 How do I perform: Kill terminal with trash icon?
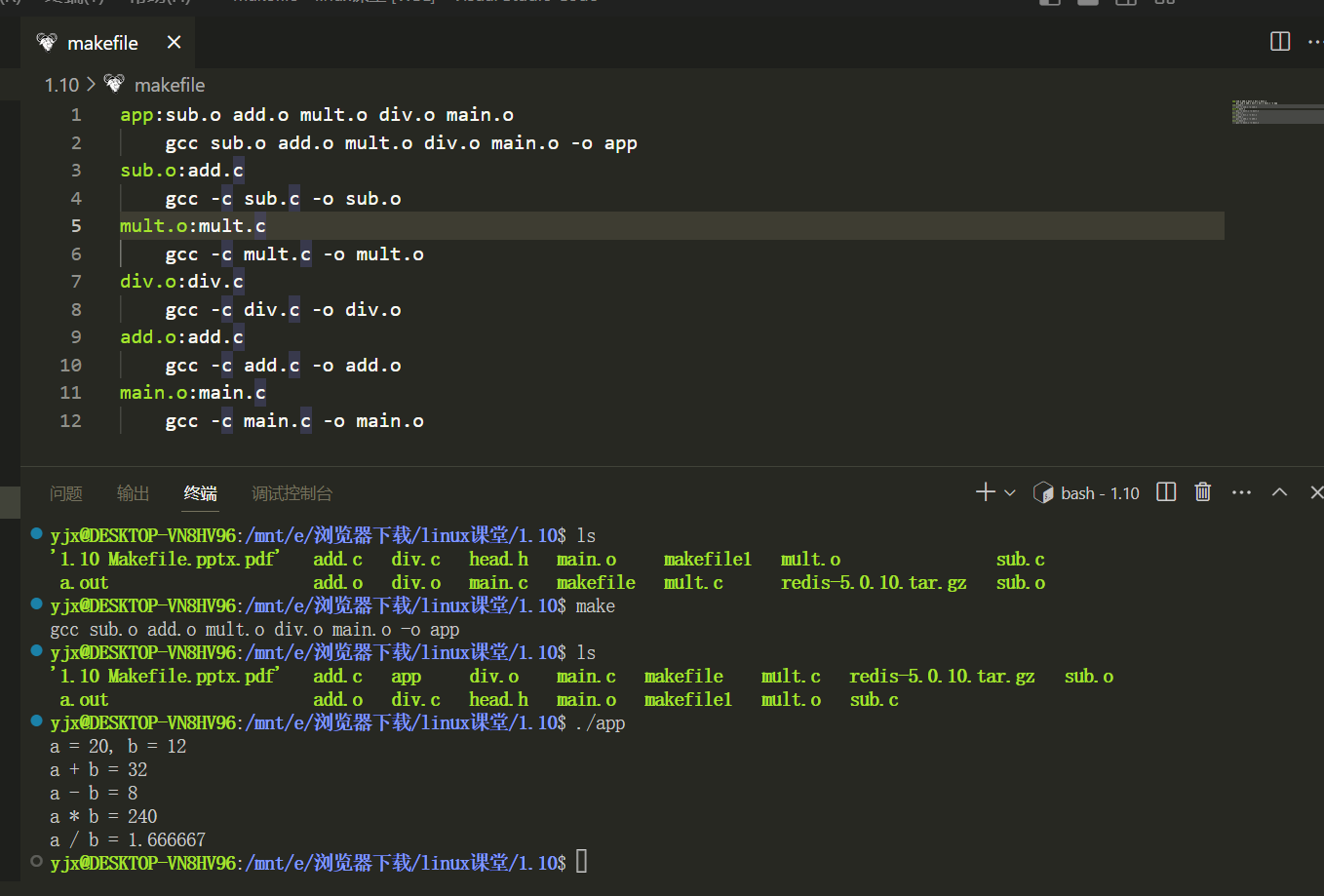coord(1203,492)
